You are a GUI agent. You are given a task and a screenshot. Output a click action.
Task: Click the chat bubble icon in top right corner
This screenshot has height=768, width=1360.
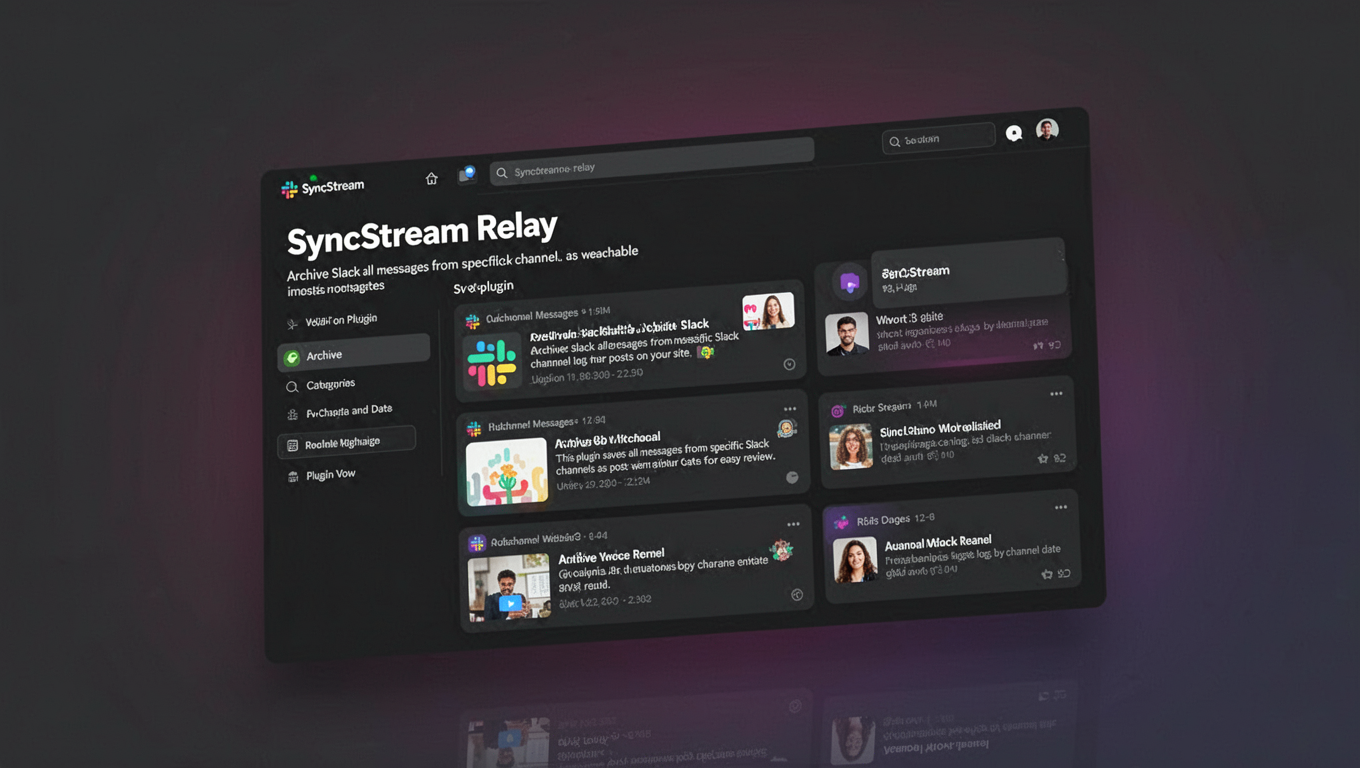pyautogui.click(x=1014, y=132)
